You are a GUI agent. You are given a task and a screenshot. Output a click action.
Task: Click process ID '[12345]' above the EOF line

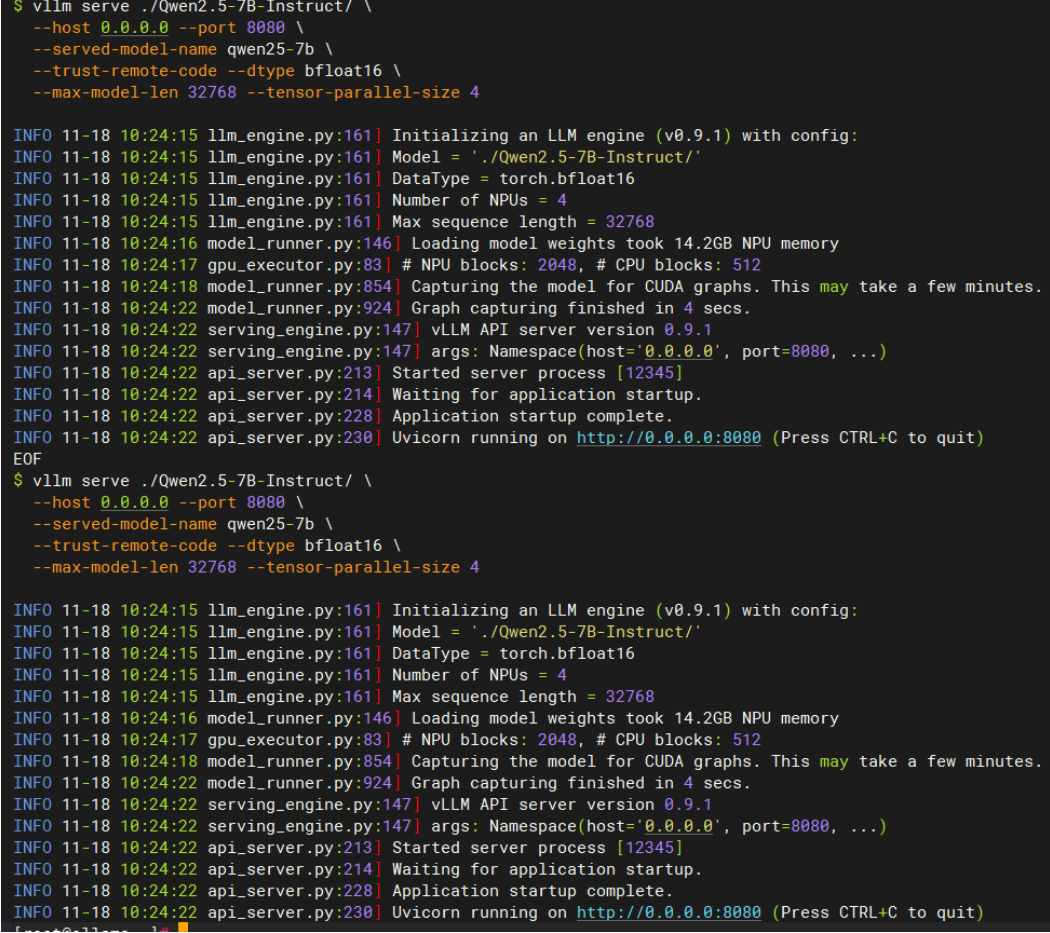650,373
